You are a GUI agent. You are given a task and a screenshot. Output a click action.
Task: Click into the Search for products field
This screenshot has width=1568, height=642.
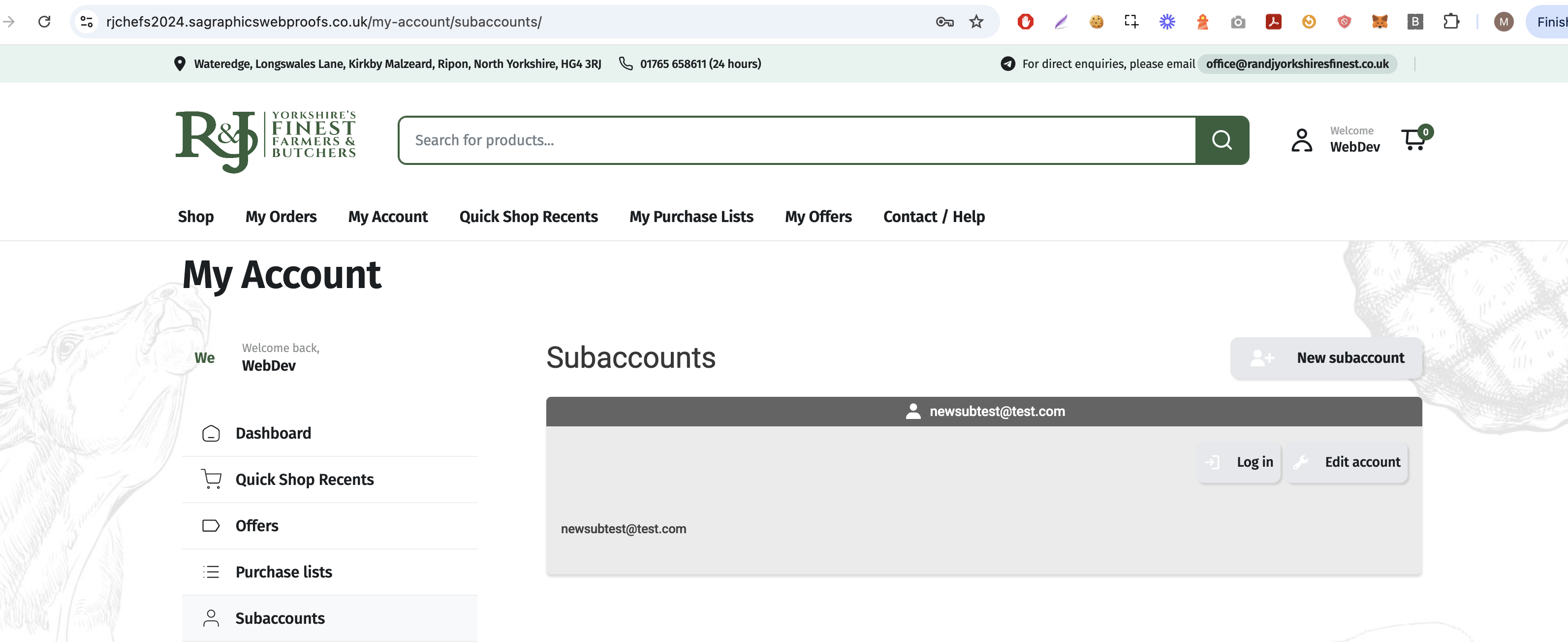pos(797,140)
